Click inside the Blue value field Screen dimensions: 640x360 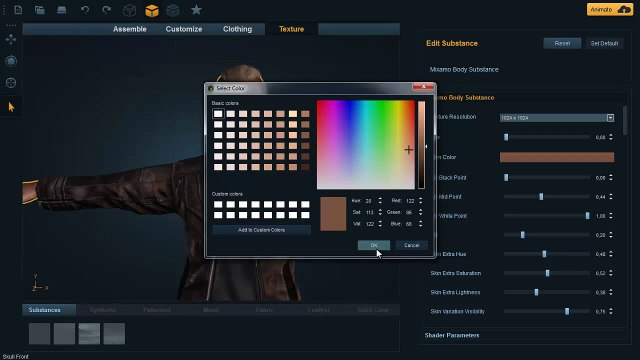[x=410, y=224]
